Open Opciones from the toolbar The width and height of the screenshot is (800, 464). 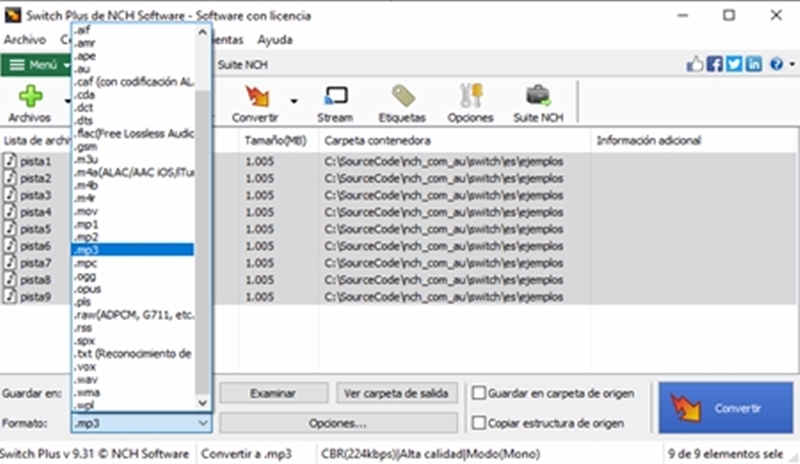click(470, 98)
